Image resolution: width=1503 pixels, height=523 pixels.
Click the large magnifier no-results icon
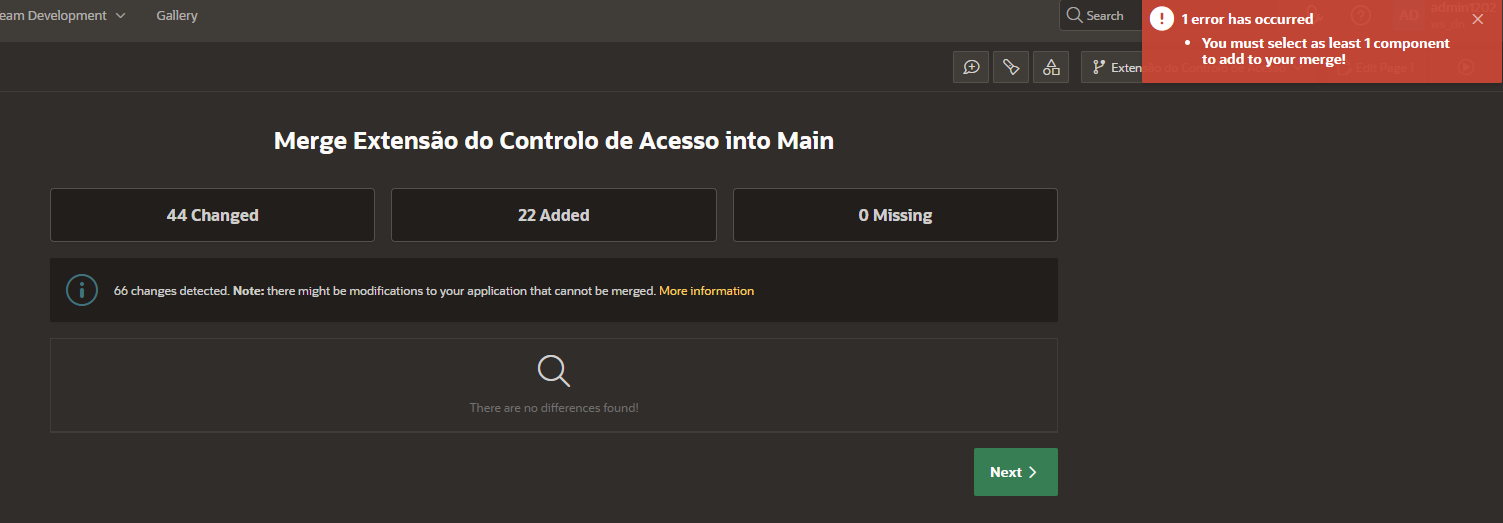(x=553, y=371)
